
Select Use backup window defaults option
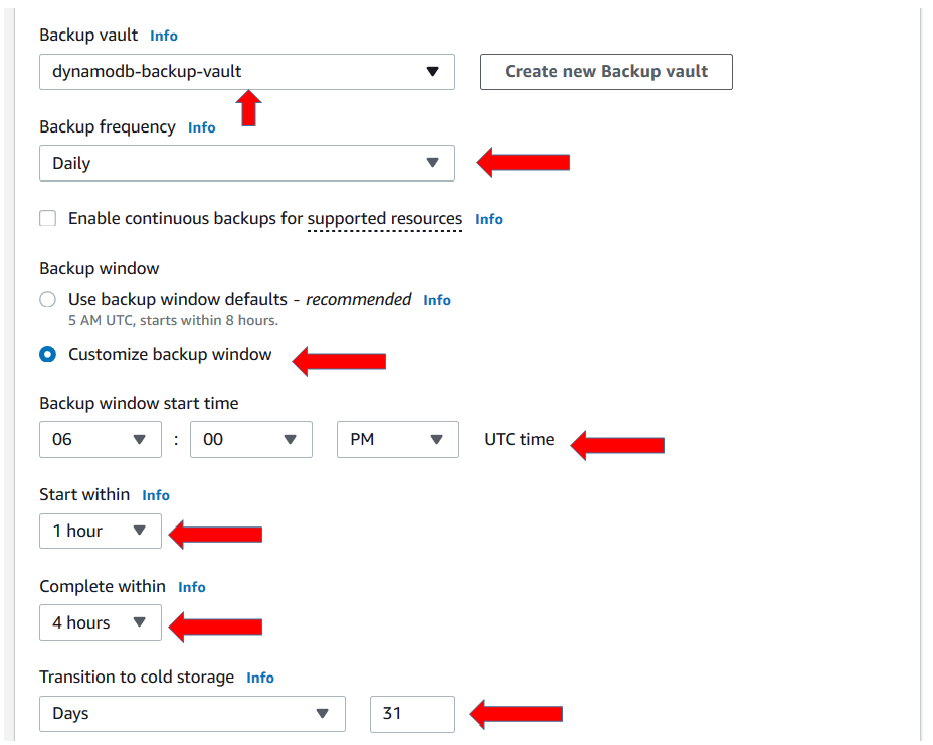click(48, 299)
